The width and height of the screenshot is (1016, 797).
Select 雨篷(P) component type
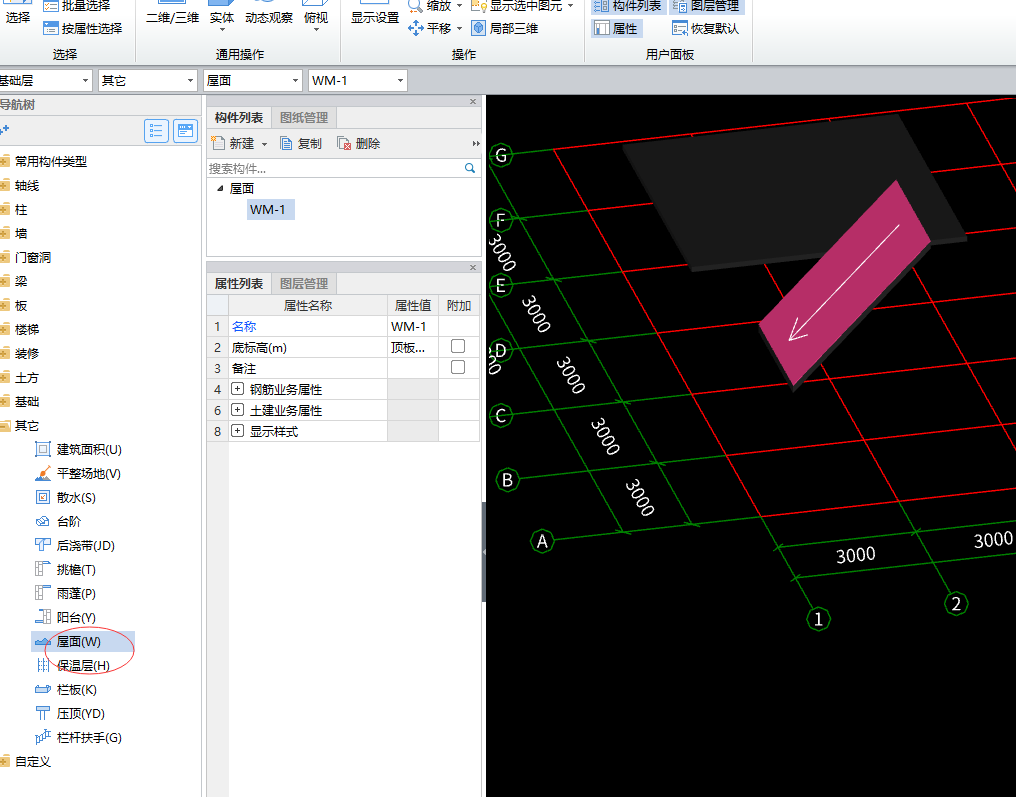(x=65, y=594)
